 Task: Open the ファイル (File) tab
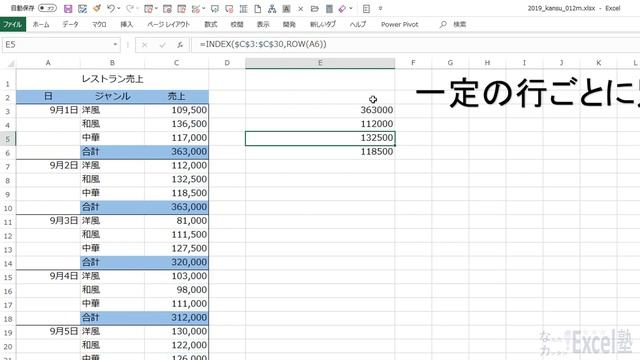(x=13, y=24)
